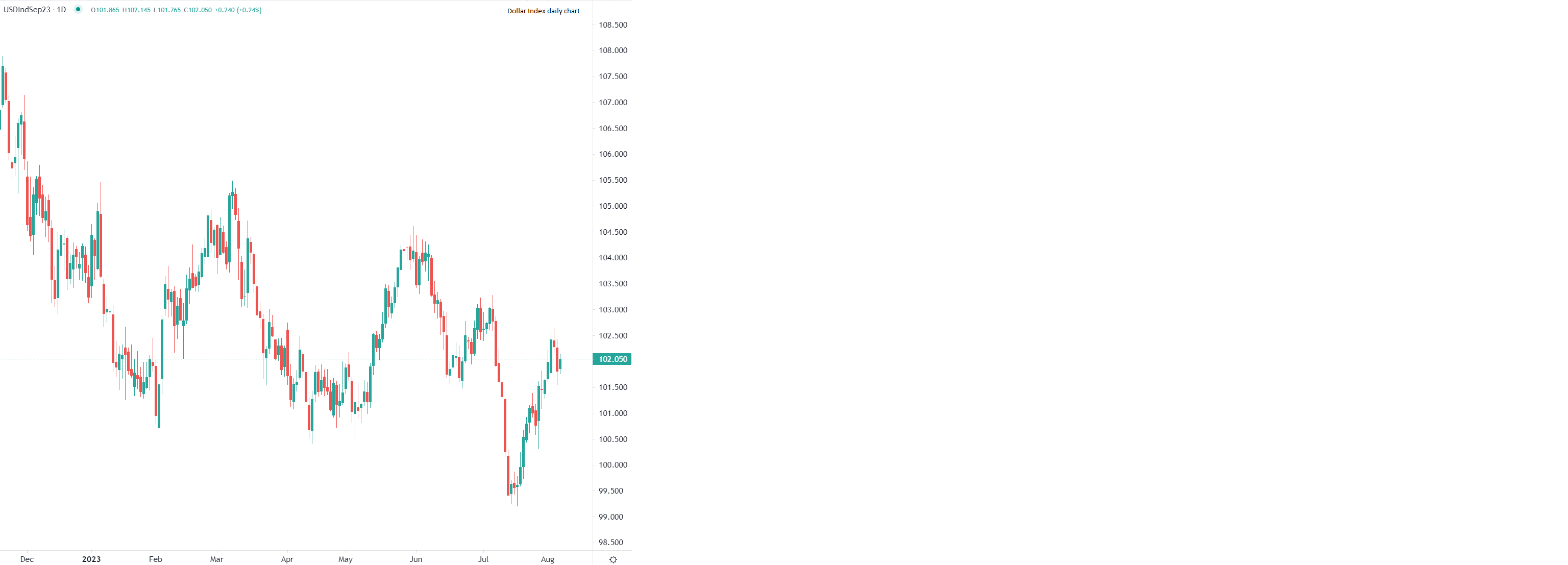Select the Aug label on time axis

click(x=547, y=558)
